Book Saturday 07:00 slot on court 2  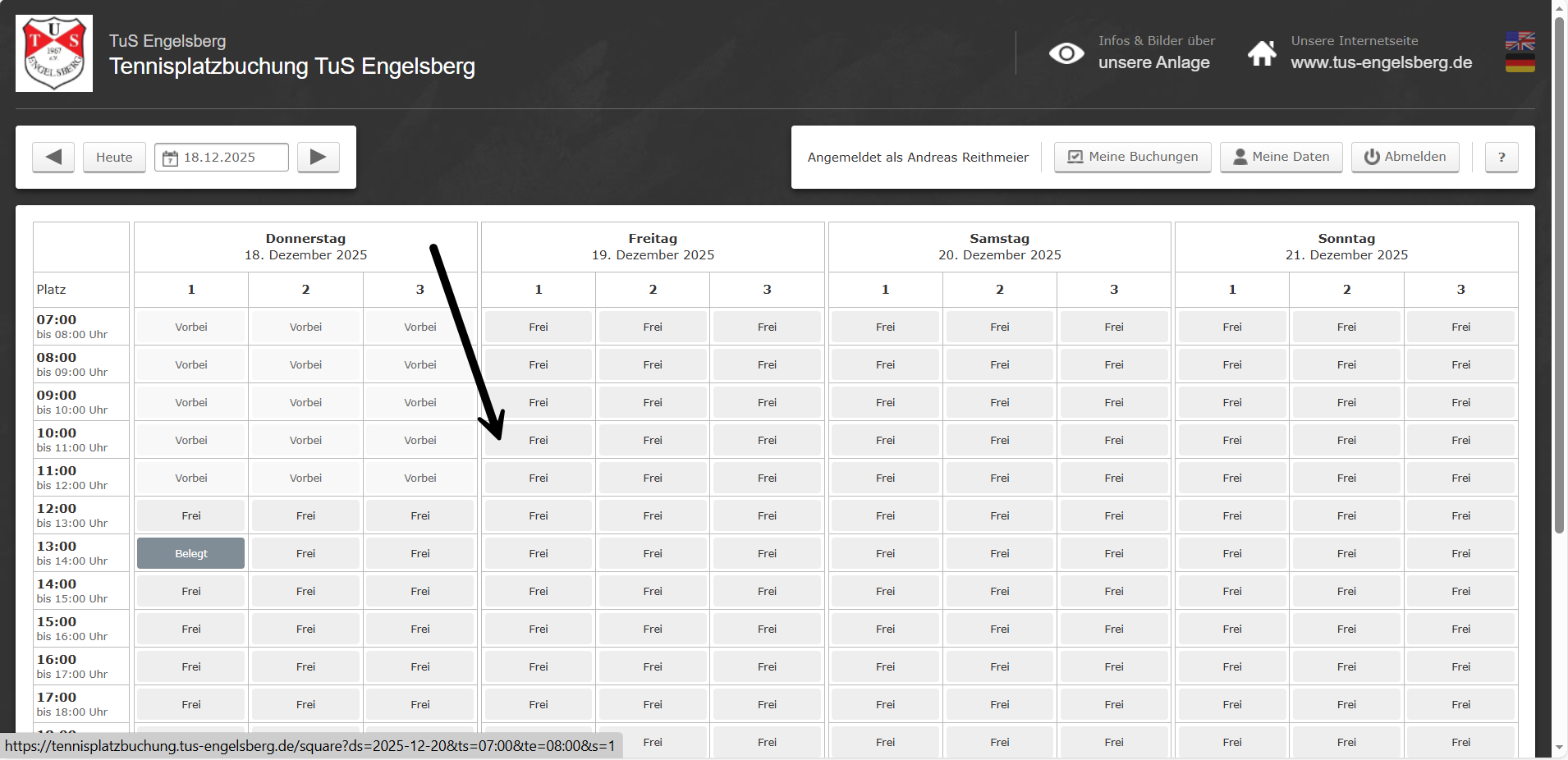tap(999, 327)
